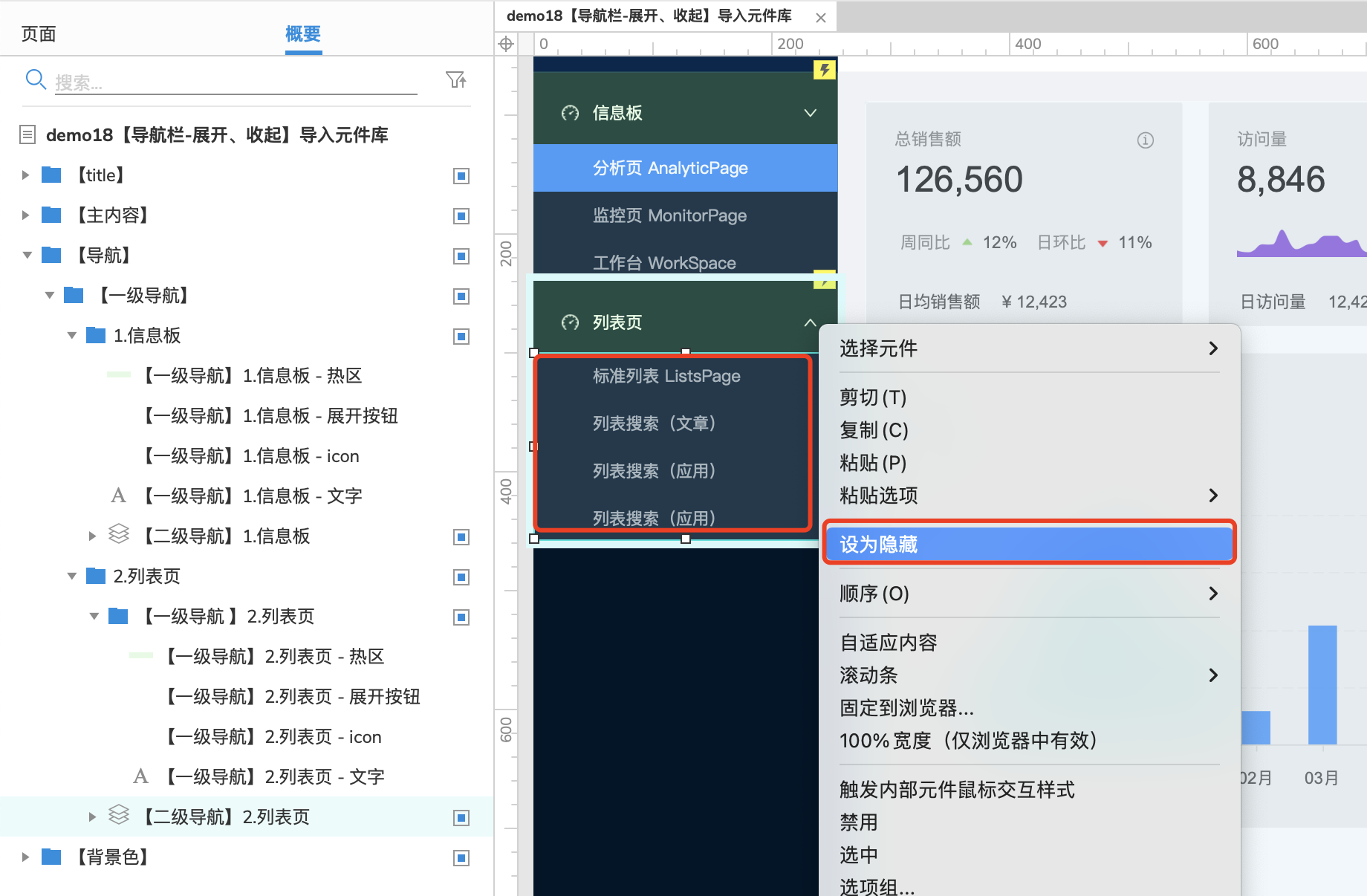
Task: Click the purple 访问量 area chart
Action: (1302, 244)
